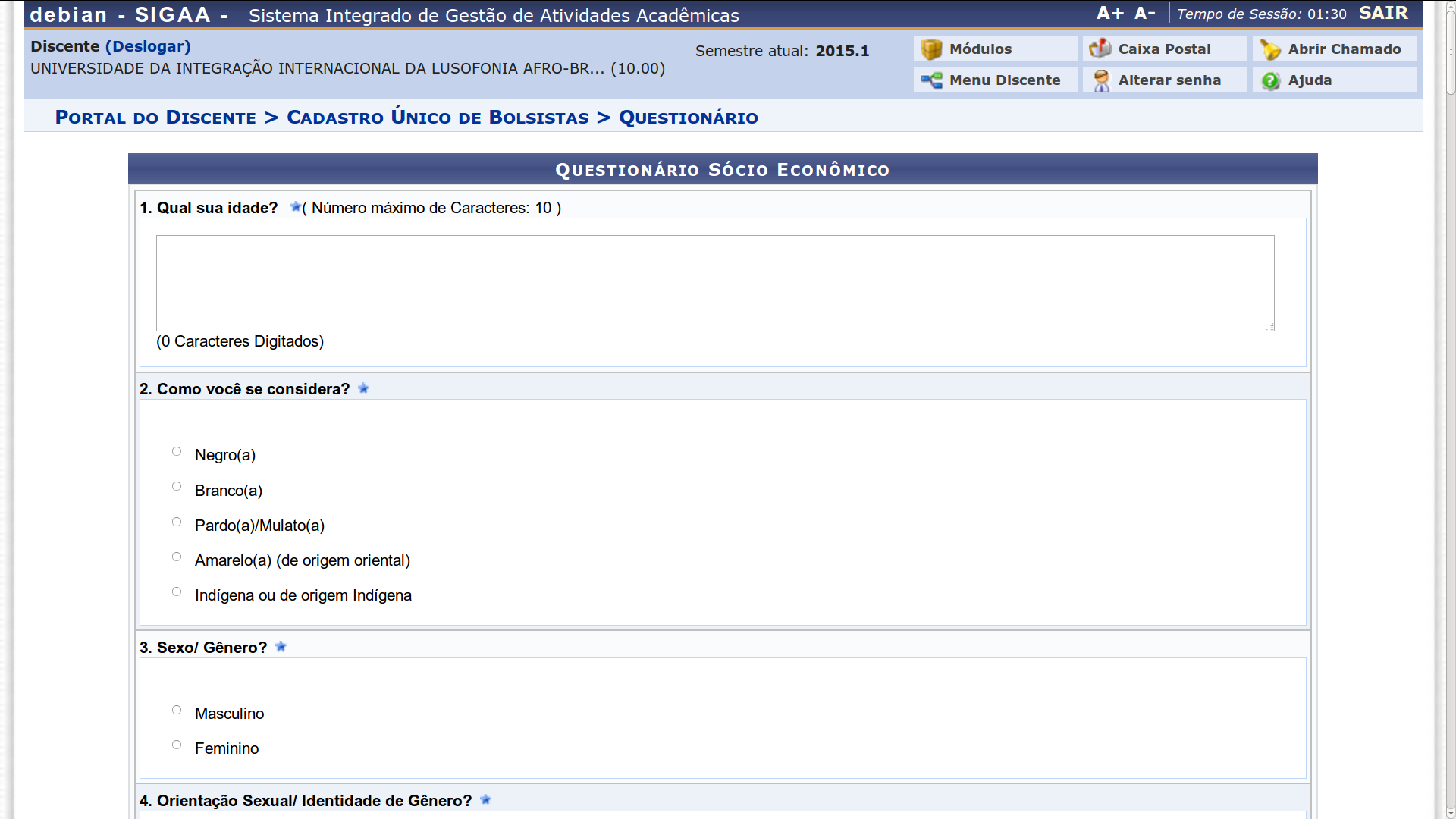Open Alterar senha via the user icon
This screenshot has height=819, width=1456.
[1101, 80]
